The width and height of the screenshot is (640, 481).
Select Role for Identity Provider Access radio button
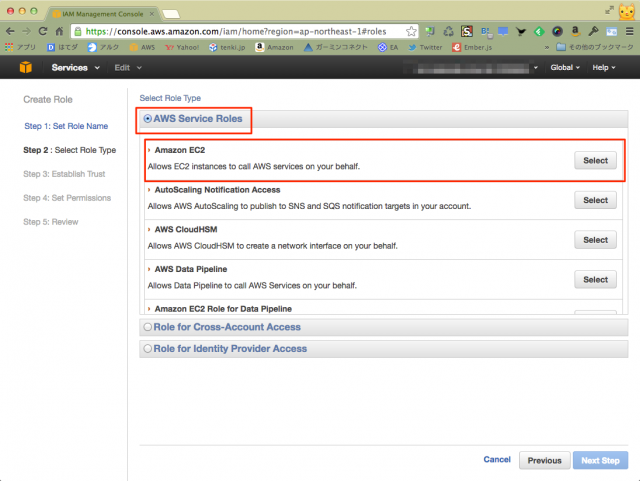(147, 349)
